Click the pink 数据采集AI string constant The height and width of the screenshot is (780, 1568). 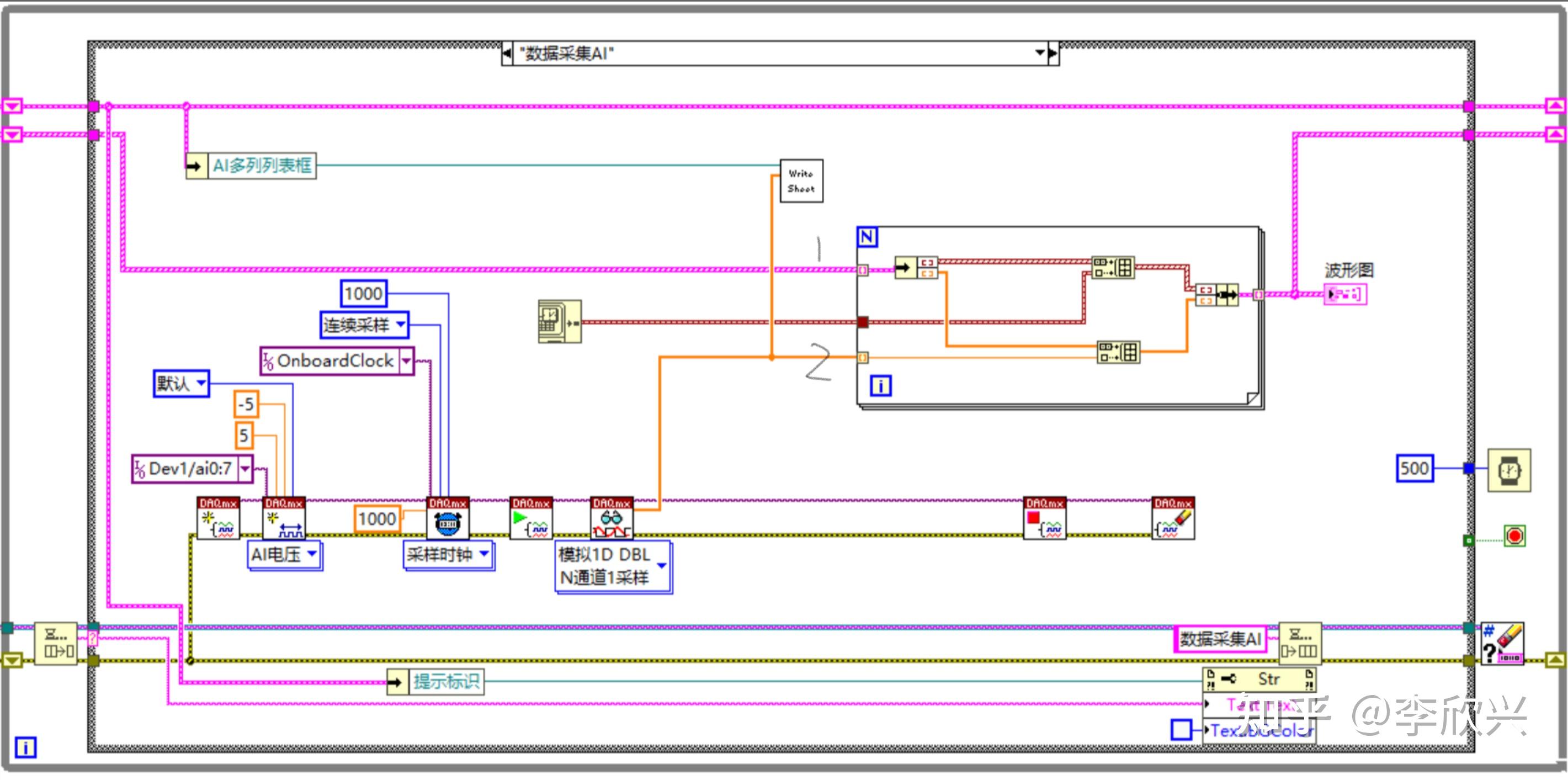[1220, 639]
